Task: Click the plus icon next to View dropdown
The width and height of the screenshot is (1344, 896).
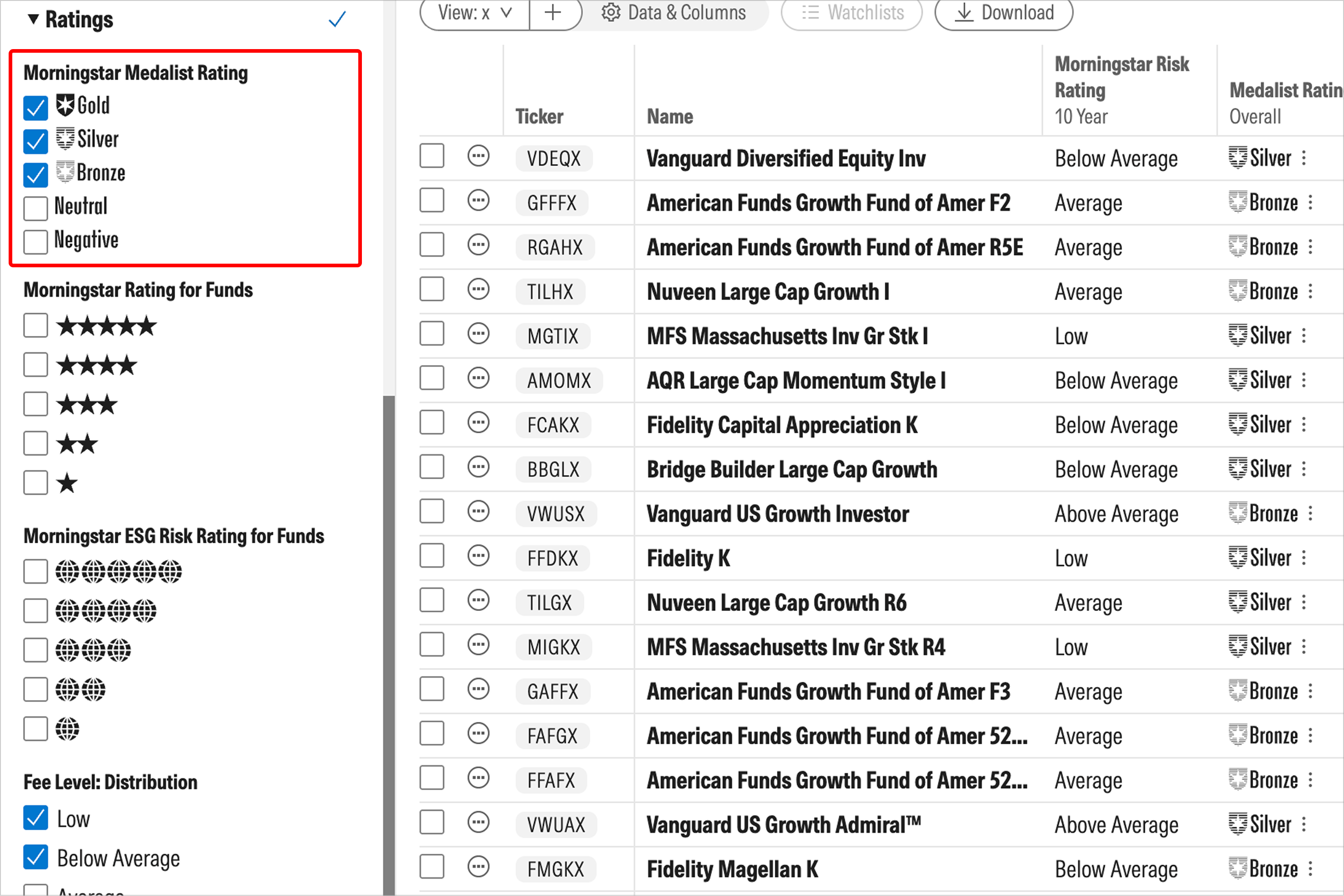Action: (552, 13)
